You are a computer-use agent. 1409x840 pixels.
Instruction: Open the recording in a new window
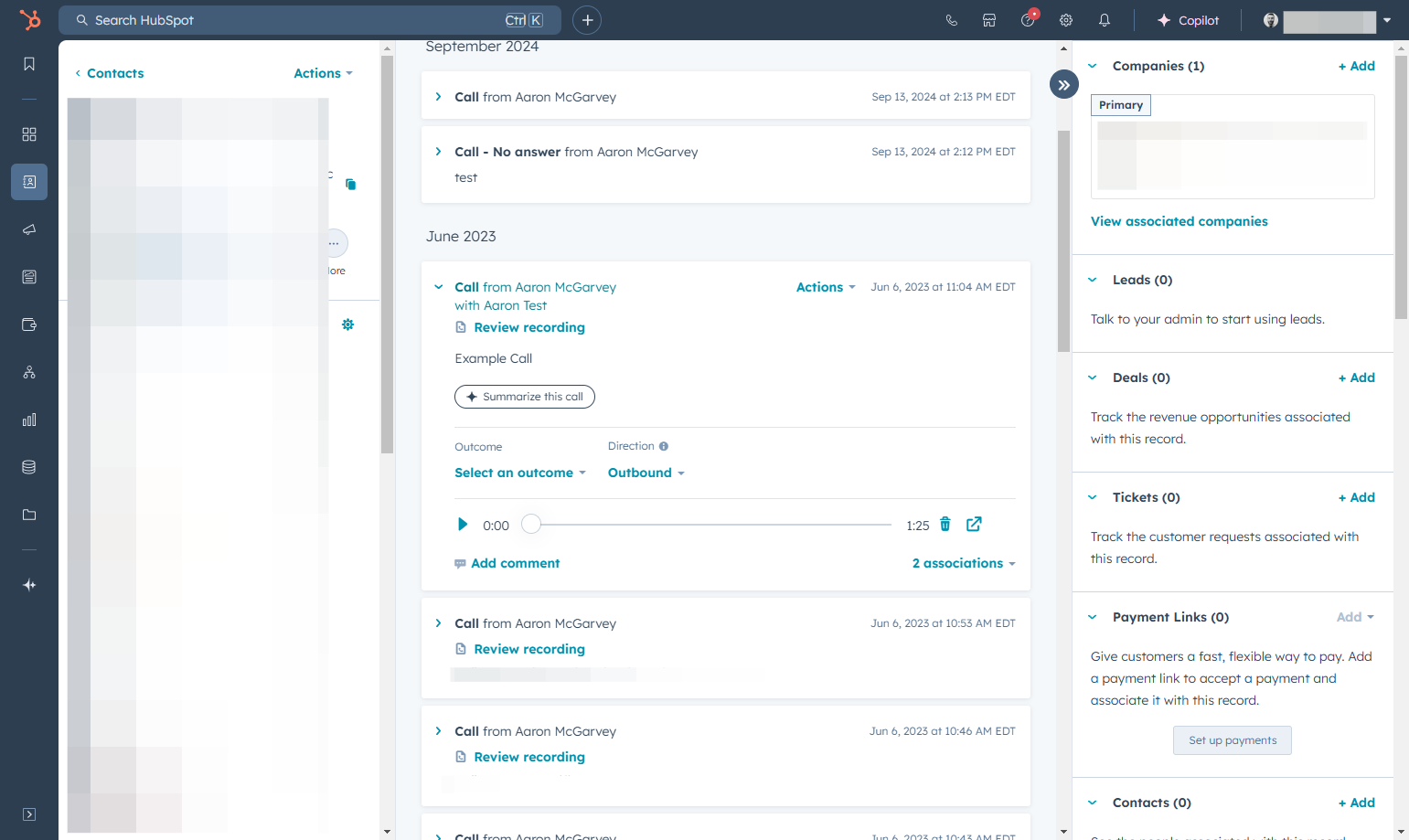(x=974, y=524)
